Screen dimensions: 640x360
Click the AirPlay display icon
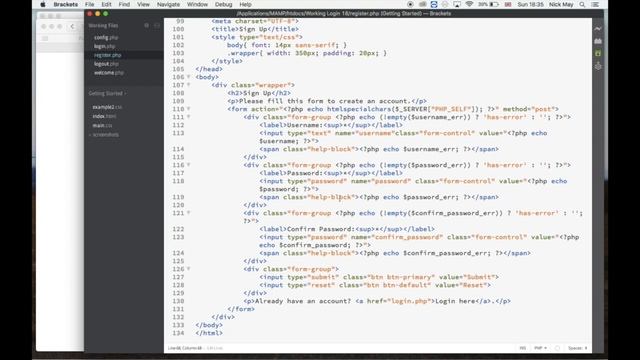coord(457,4)
